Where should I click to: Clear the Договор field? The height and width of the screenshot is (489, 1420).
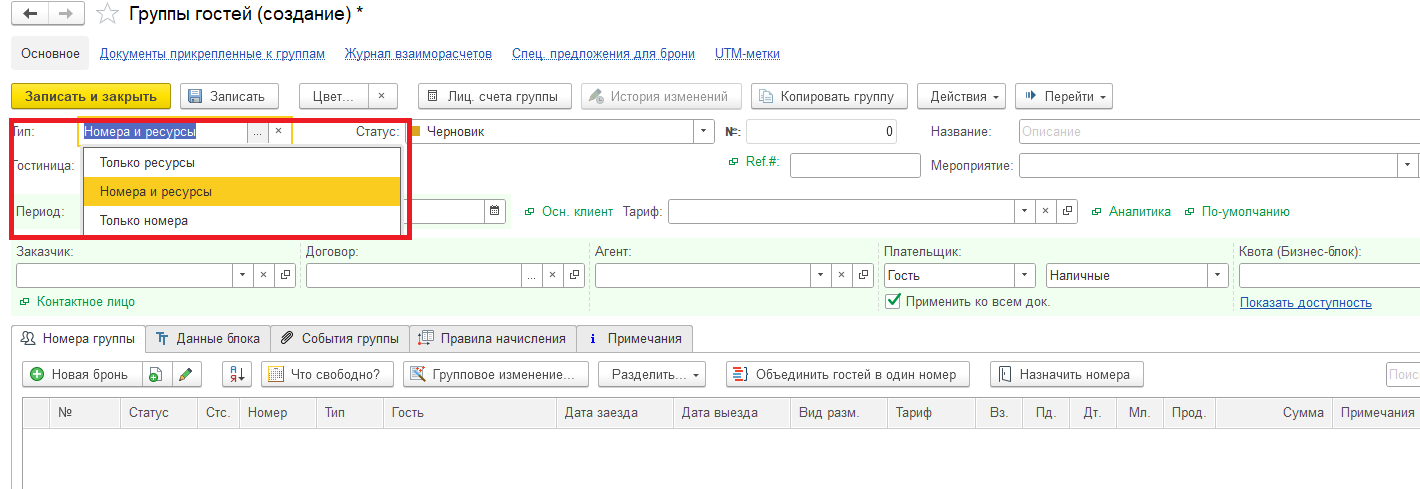(x=553, y=275)
